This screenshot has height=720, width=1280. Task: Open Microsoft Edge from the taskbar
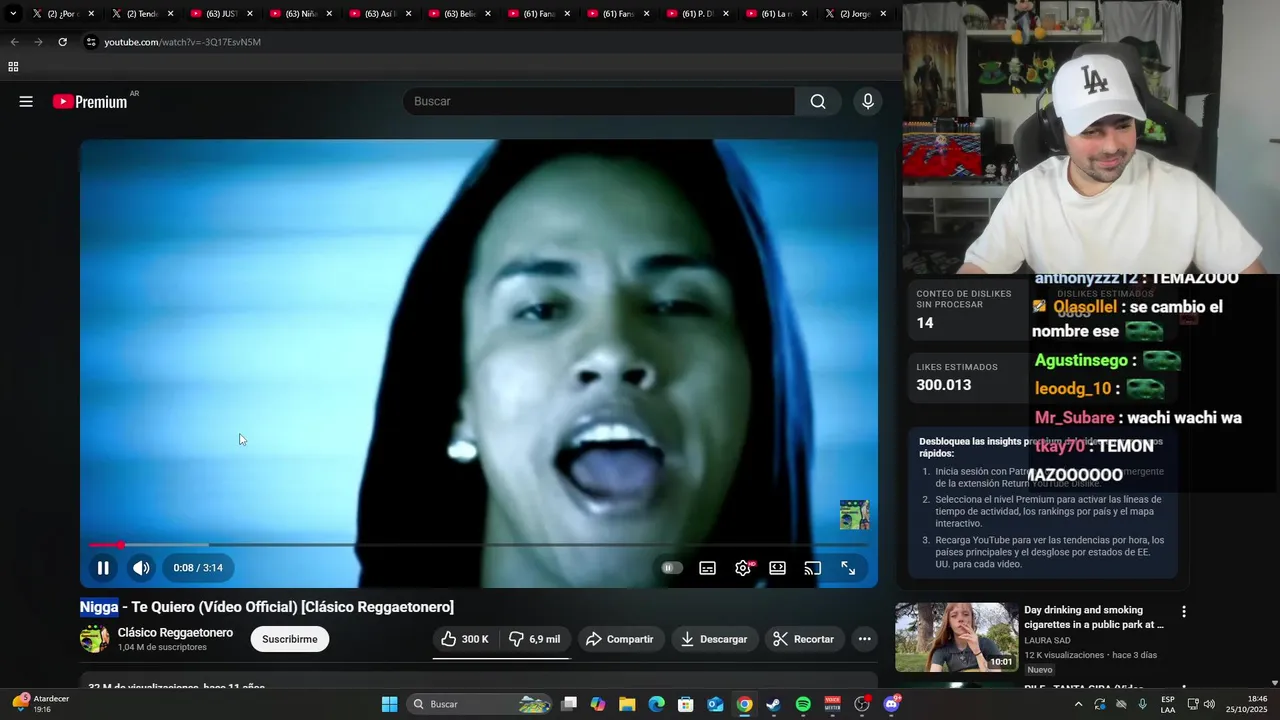tap(656, 704)
